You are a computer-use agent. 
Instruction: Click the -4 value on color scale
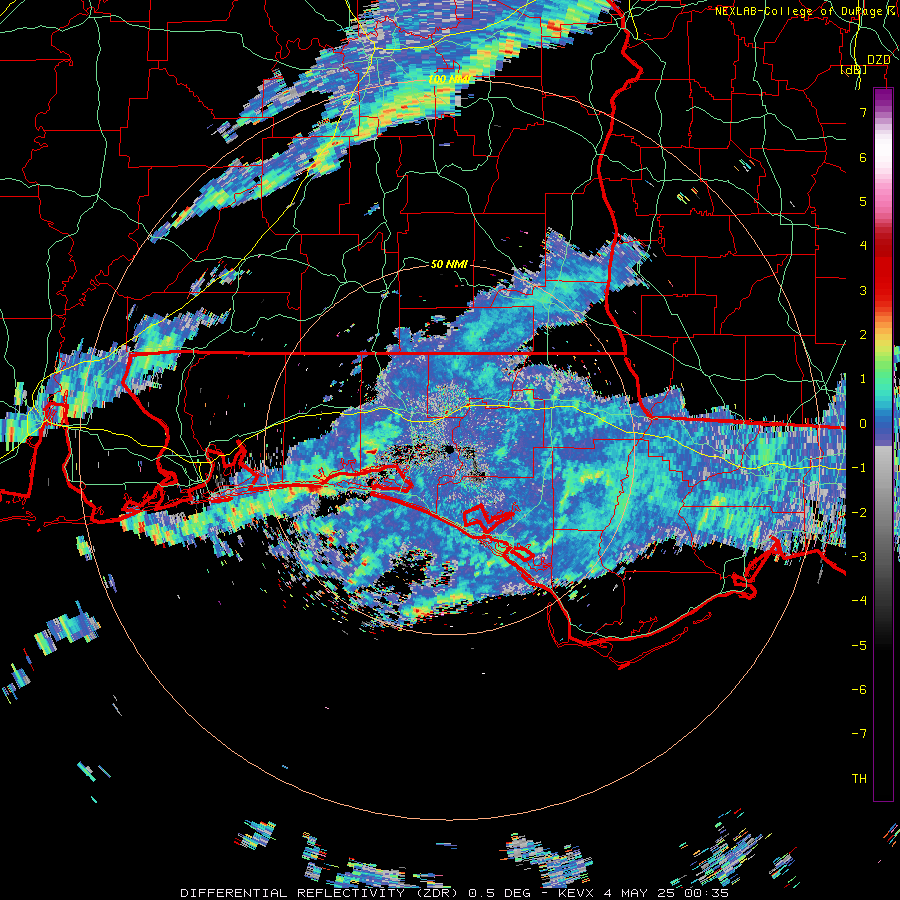click(859, 601)
